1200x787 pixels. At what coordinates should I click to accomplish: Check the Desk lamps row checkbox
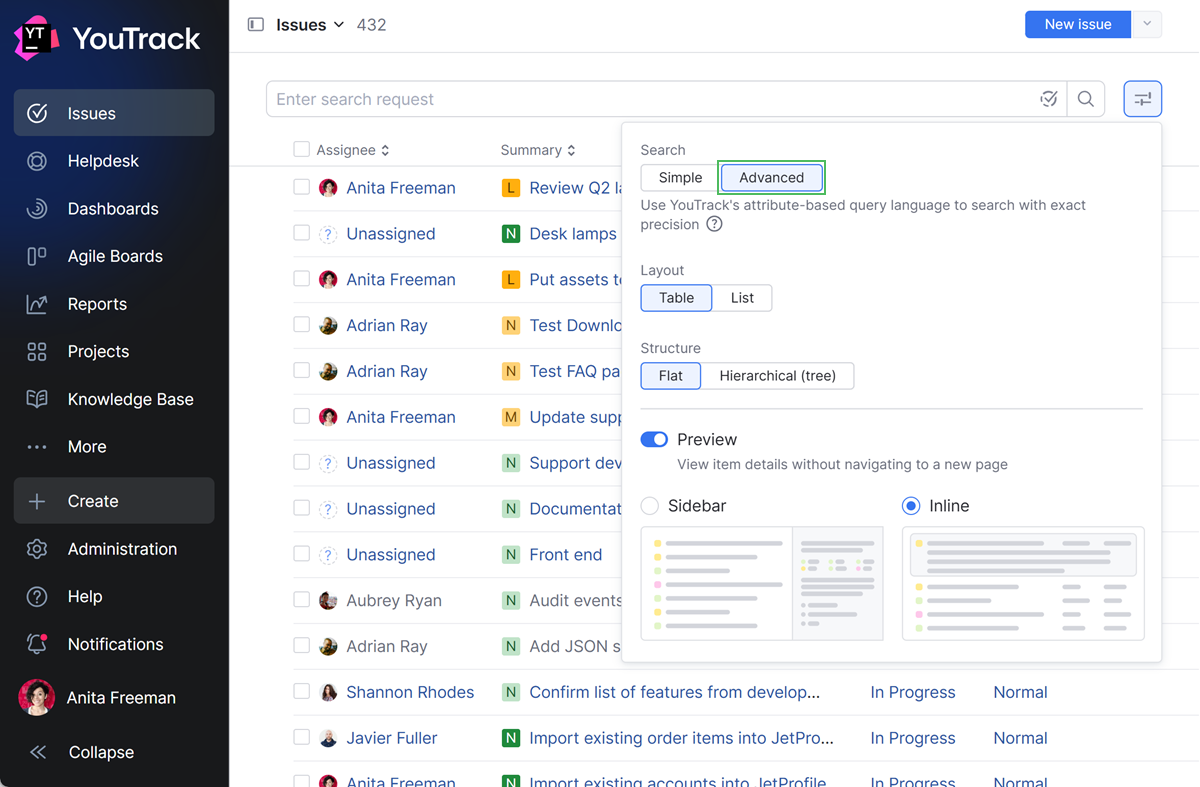[x=301, y=233]
